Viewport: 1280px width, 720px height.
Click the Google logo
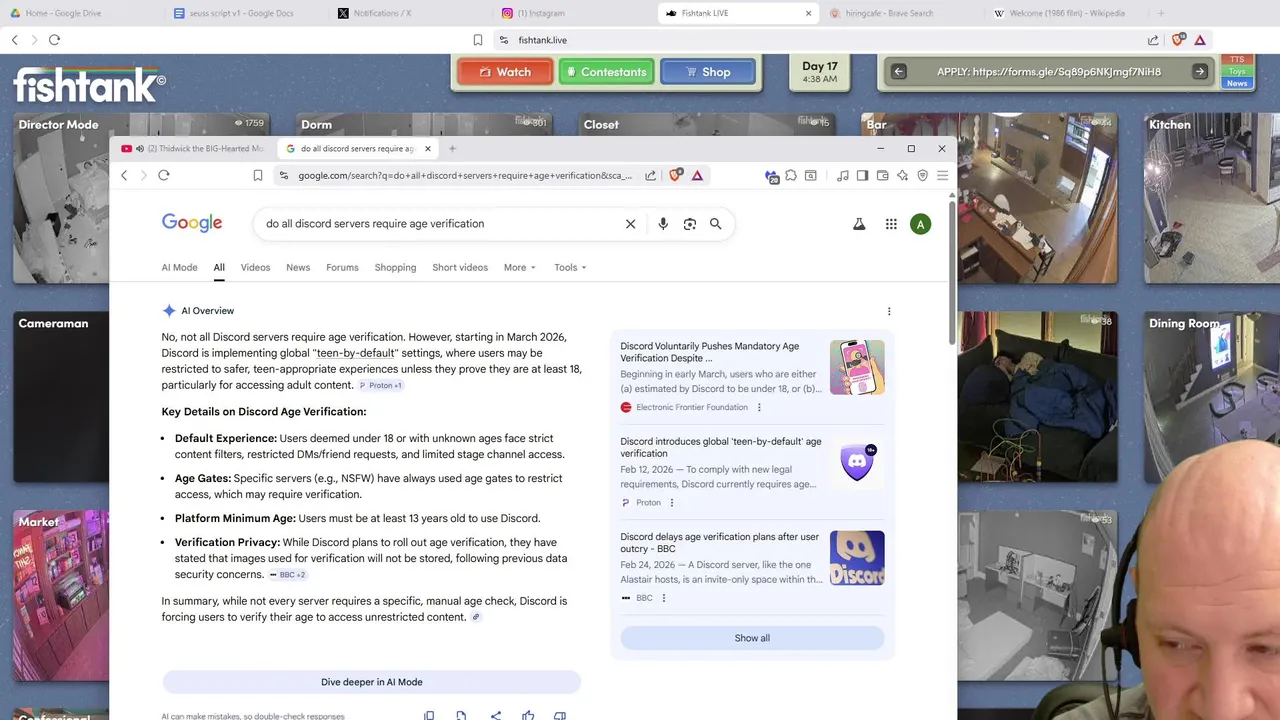pos(192,223)
